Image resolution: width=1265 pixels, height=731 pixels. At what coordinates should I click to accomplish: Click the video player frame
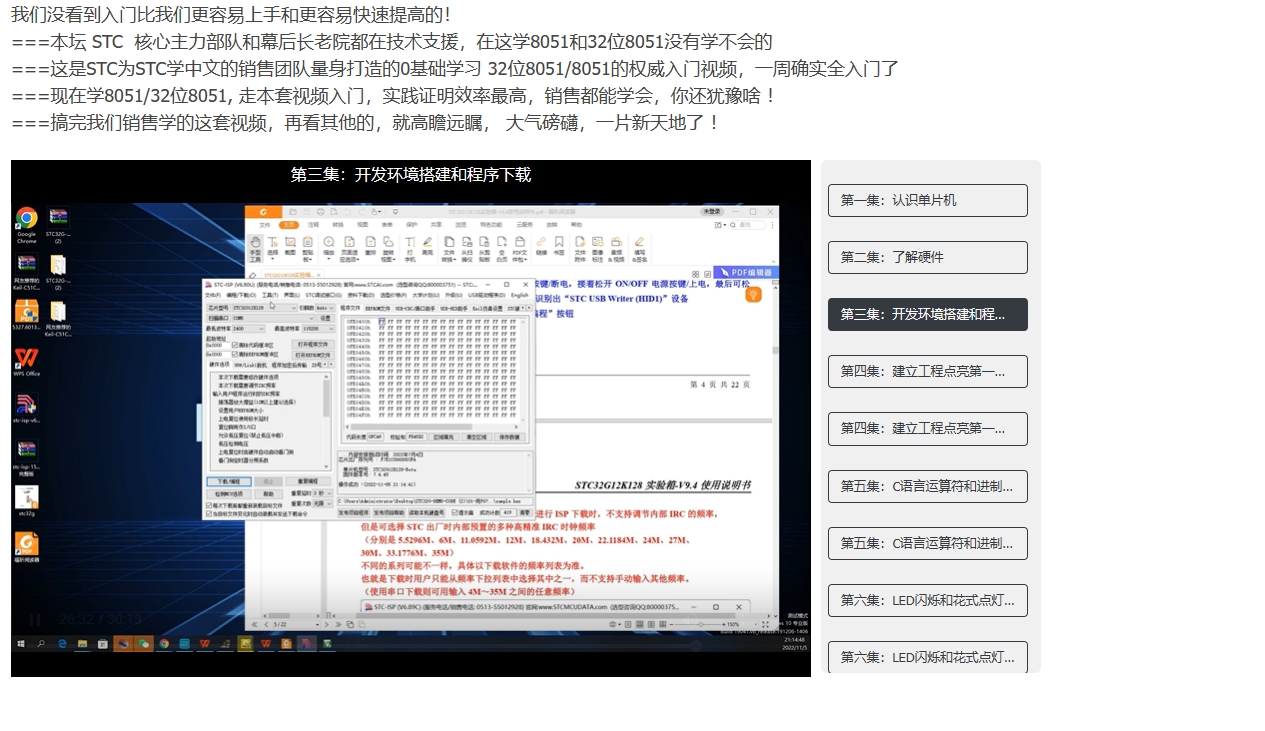[410, 418]
